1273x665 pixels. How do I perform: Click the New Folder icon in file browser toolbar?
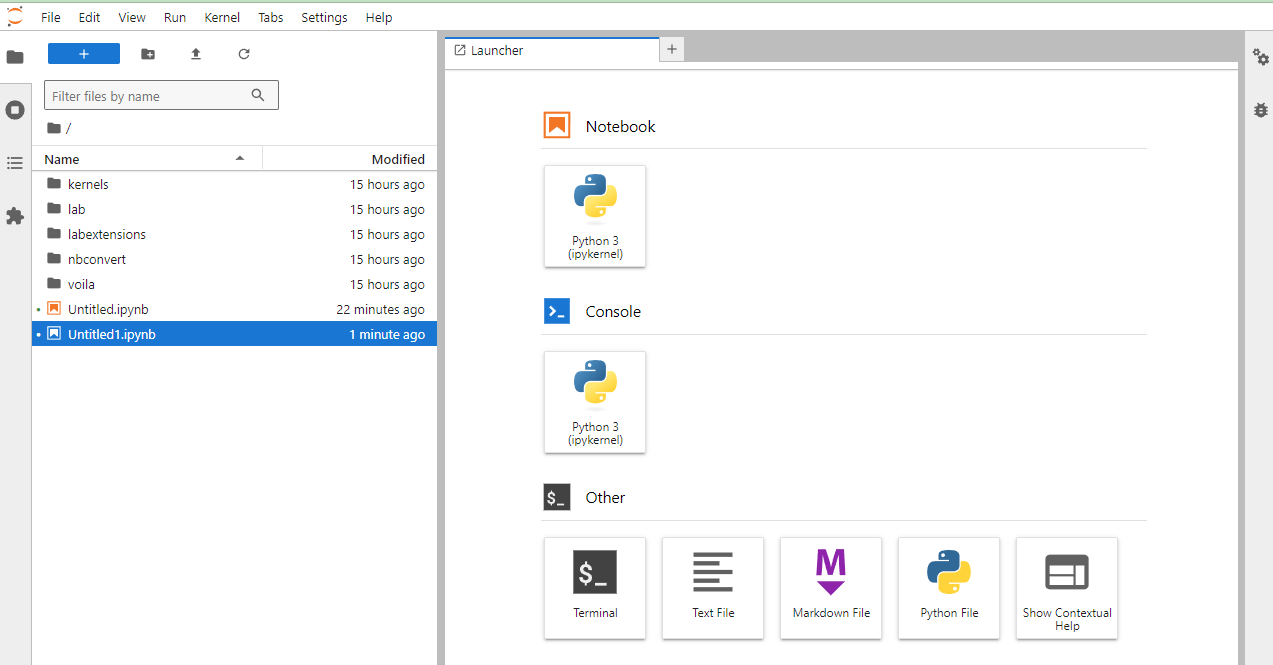tap(148, 54)
